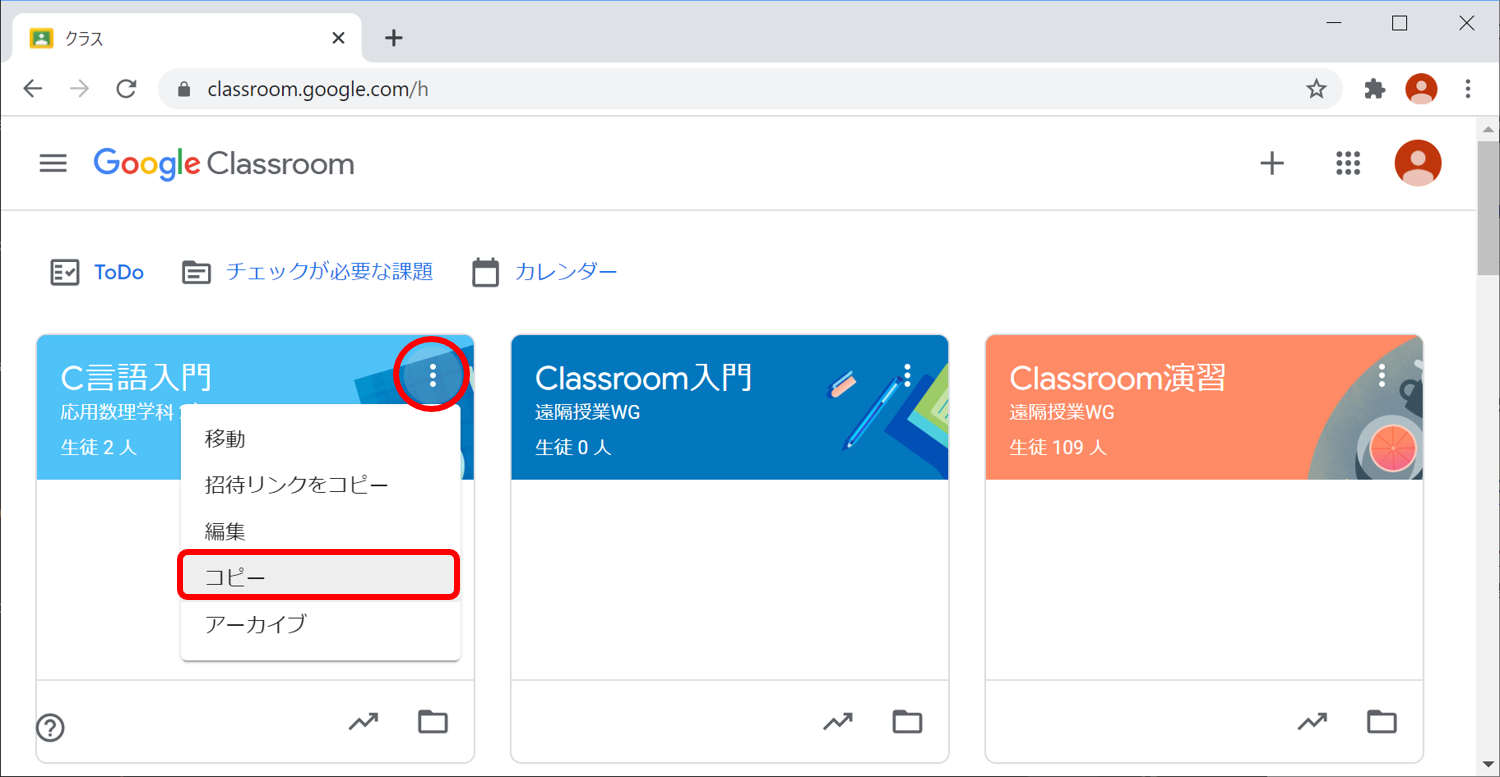Open the Classroom演習 class title
The width and height of the screenshot is (1500, 777).
pyautogui.click(x=1117, y=378)
